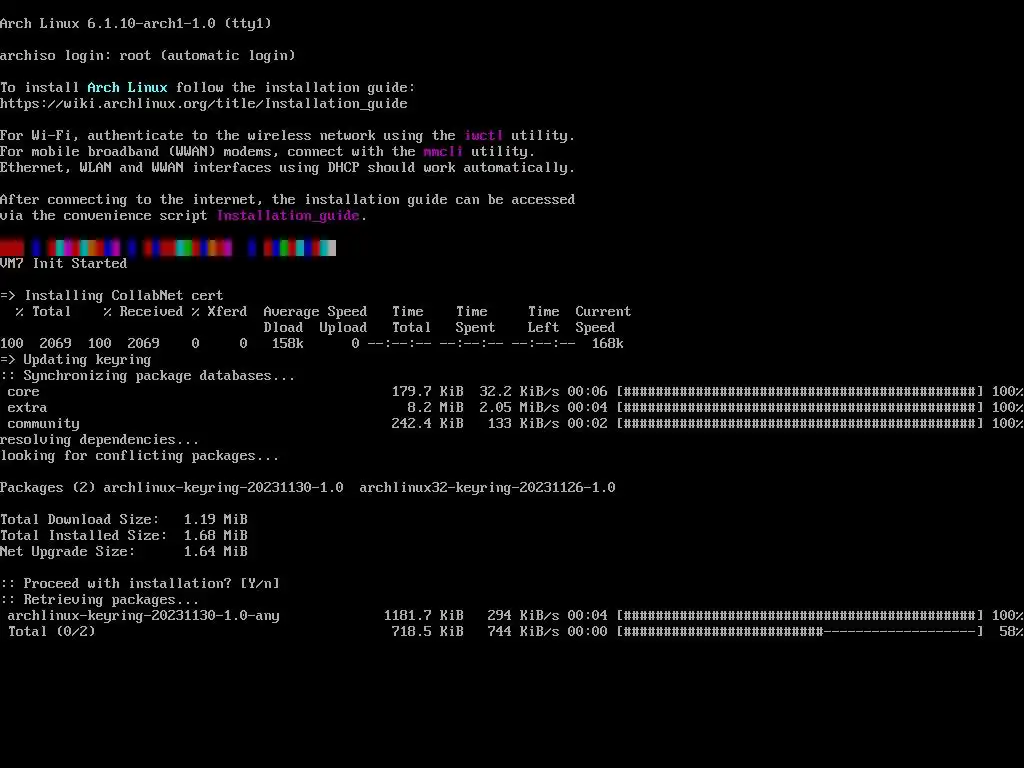
Task: Click the 'For Wi-Fi, authenticate' instruction line
Action: (287, 135)
